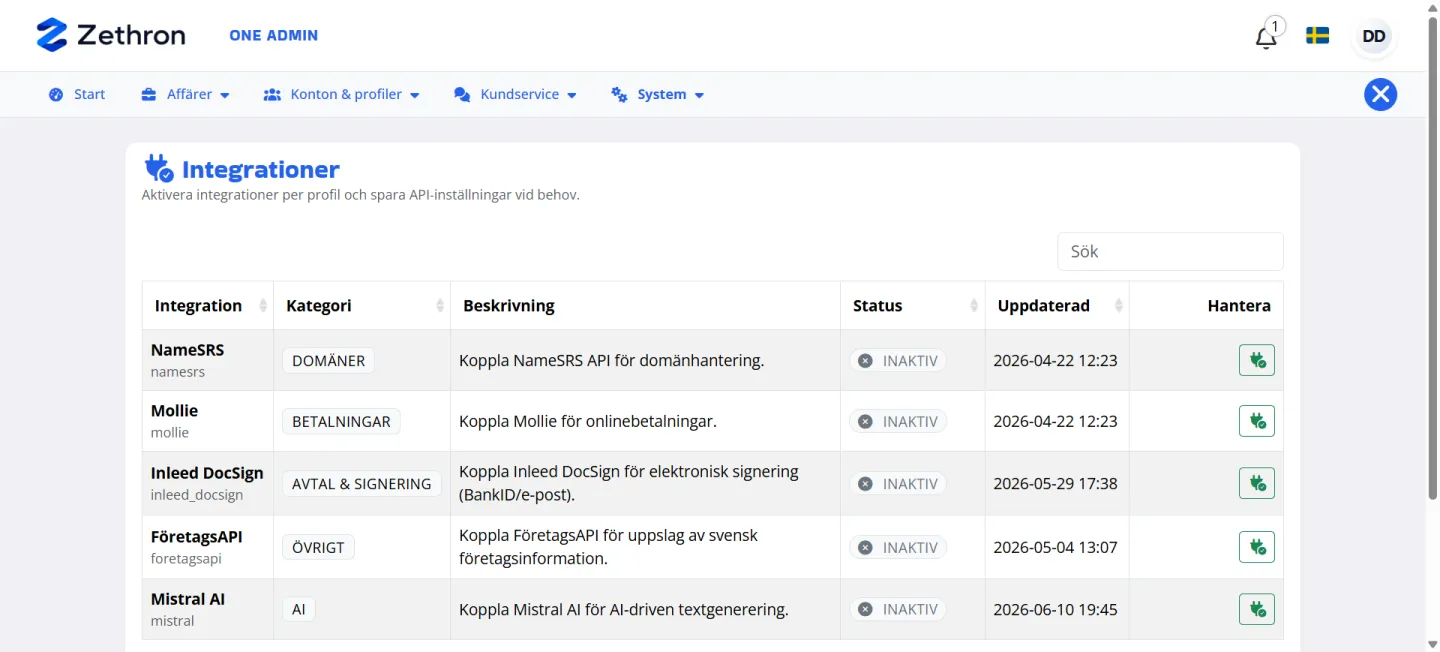Click the date 2026-05-29 17:38
Image resolution: width=1440 pixels, height=652 pixels.
(1055, 483)
